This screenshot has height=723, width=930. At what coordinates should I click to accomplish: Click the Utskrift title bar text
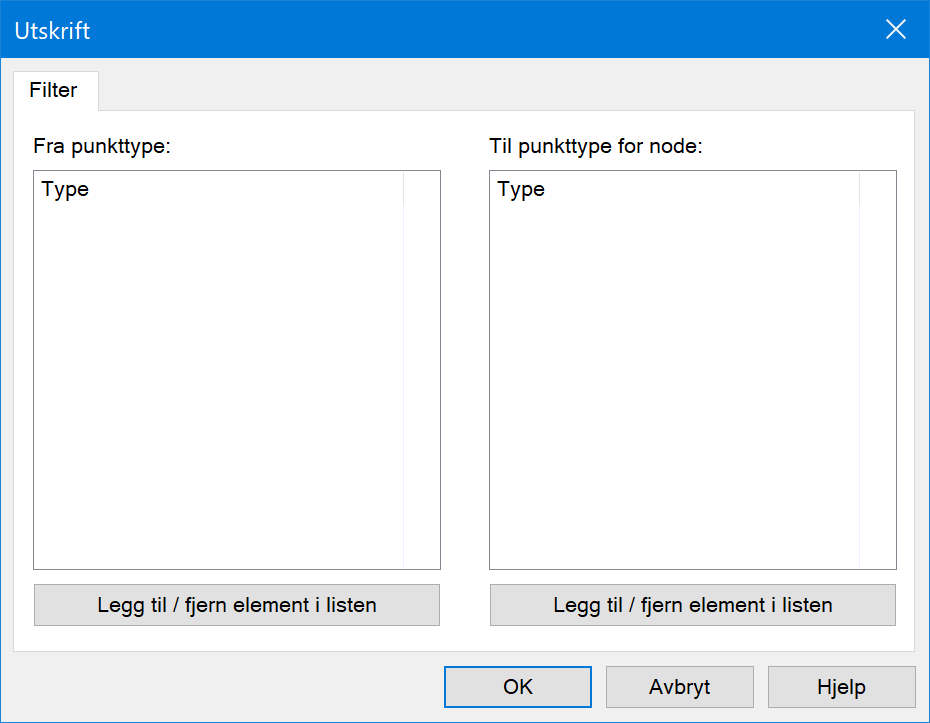coord(52,30)
